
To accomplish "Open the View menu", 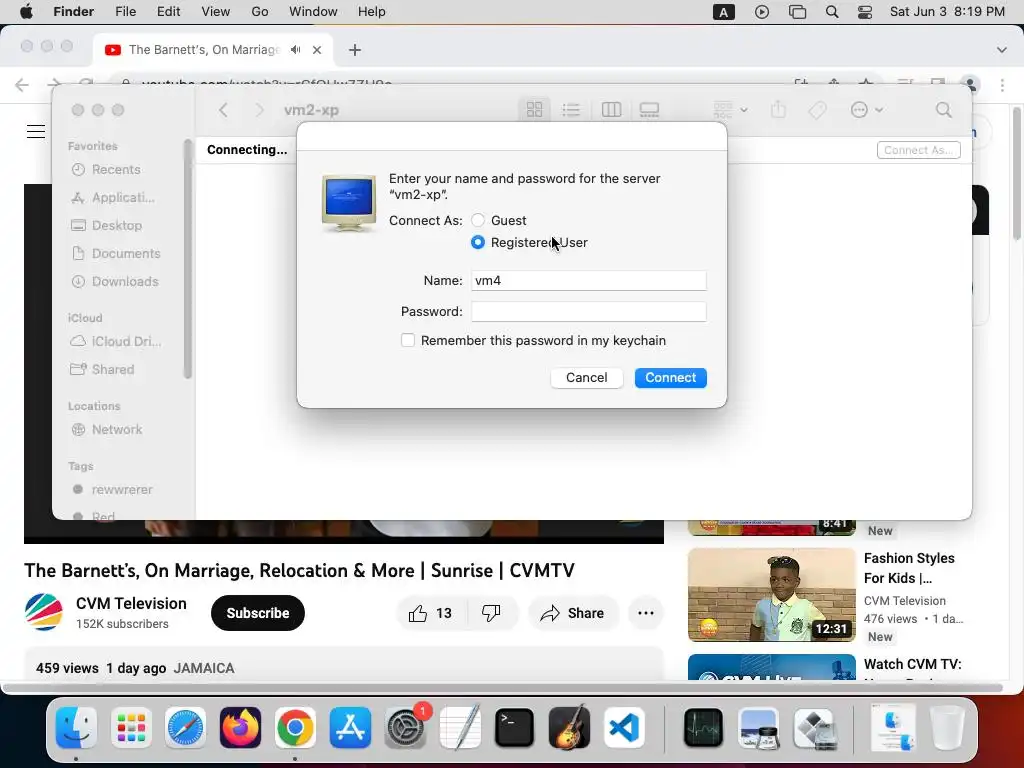I will (216, 12).
